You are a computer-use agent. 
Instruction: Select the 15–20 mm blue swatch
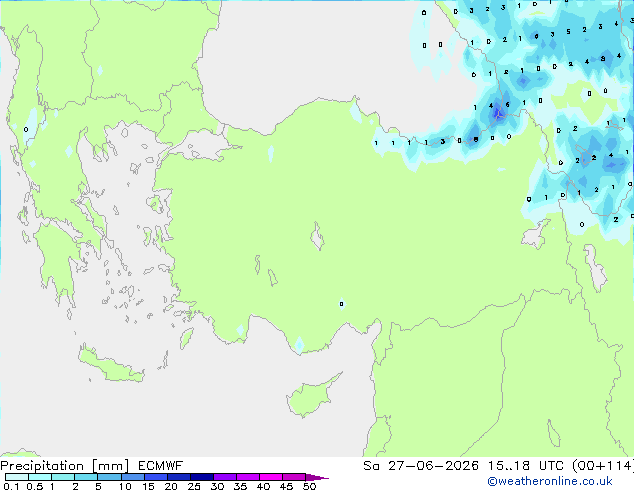(x=156, y=477)
